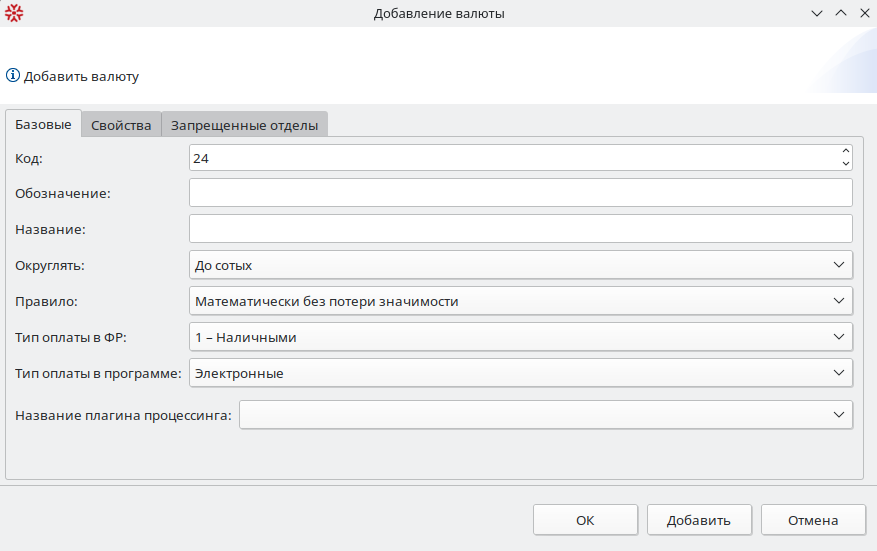Click the Обозначение text field
Image resolution: width=877 pixels, height=551 pixels.
[x=520, y=193]
